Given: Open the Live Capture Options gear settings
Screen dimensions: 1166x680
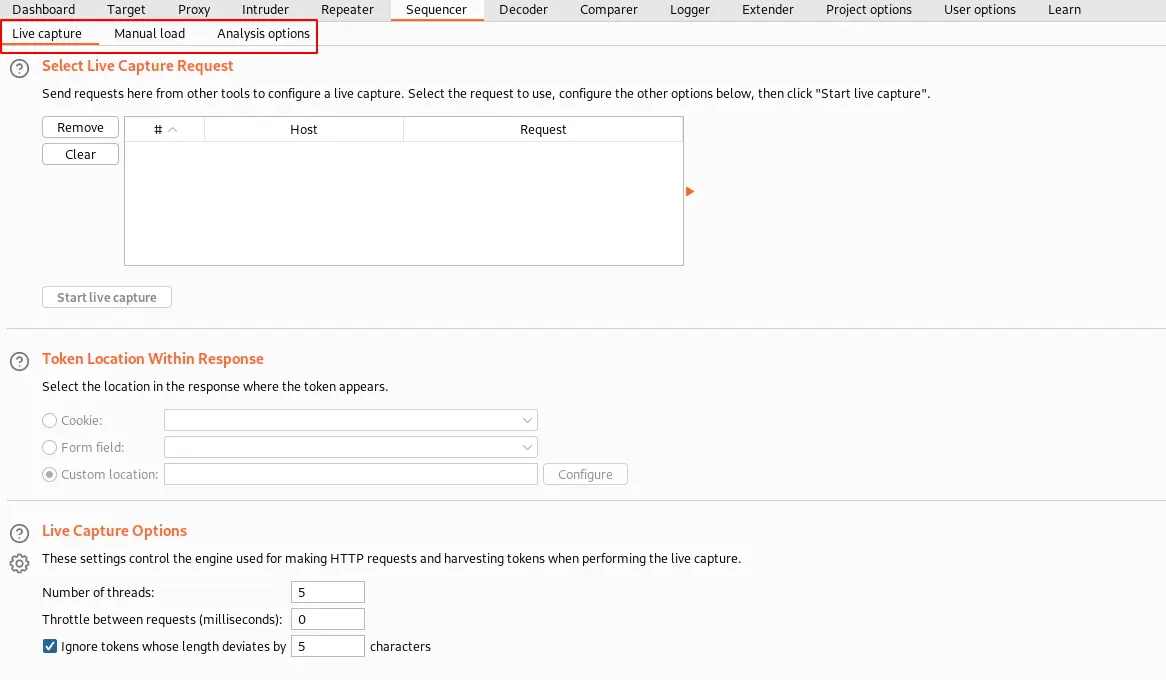Looking at the screenshot, I should (x=19, y=563).
